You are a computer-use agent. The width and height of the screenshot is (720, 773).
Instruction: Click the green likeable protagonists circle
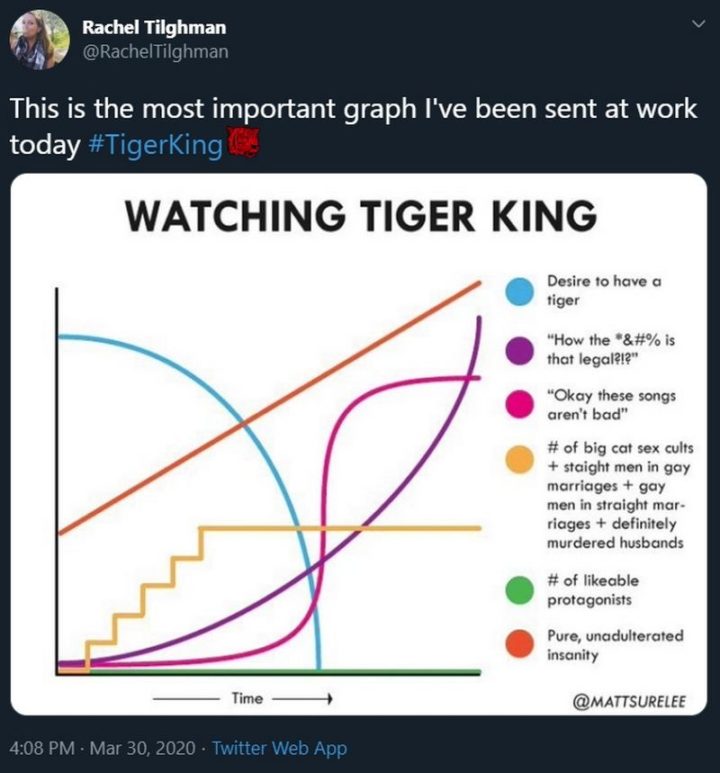[520, 590]
